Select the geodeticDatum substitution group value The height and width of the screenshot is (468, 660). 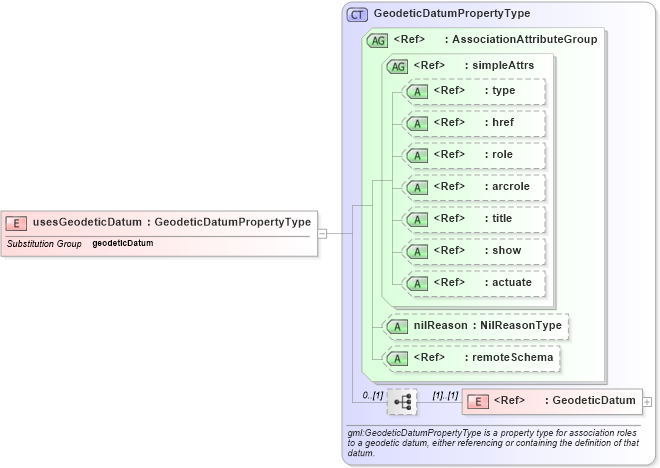(123, 243)
